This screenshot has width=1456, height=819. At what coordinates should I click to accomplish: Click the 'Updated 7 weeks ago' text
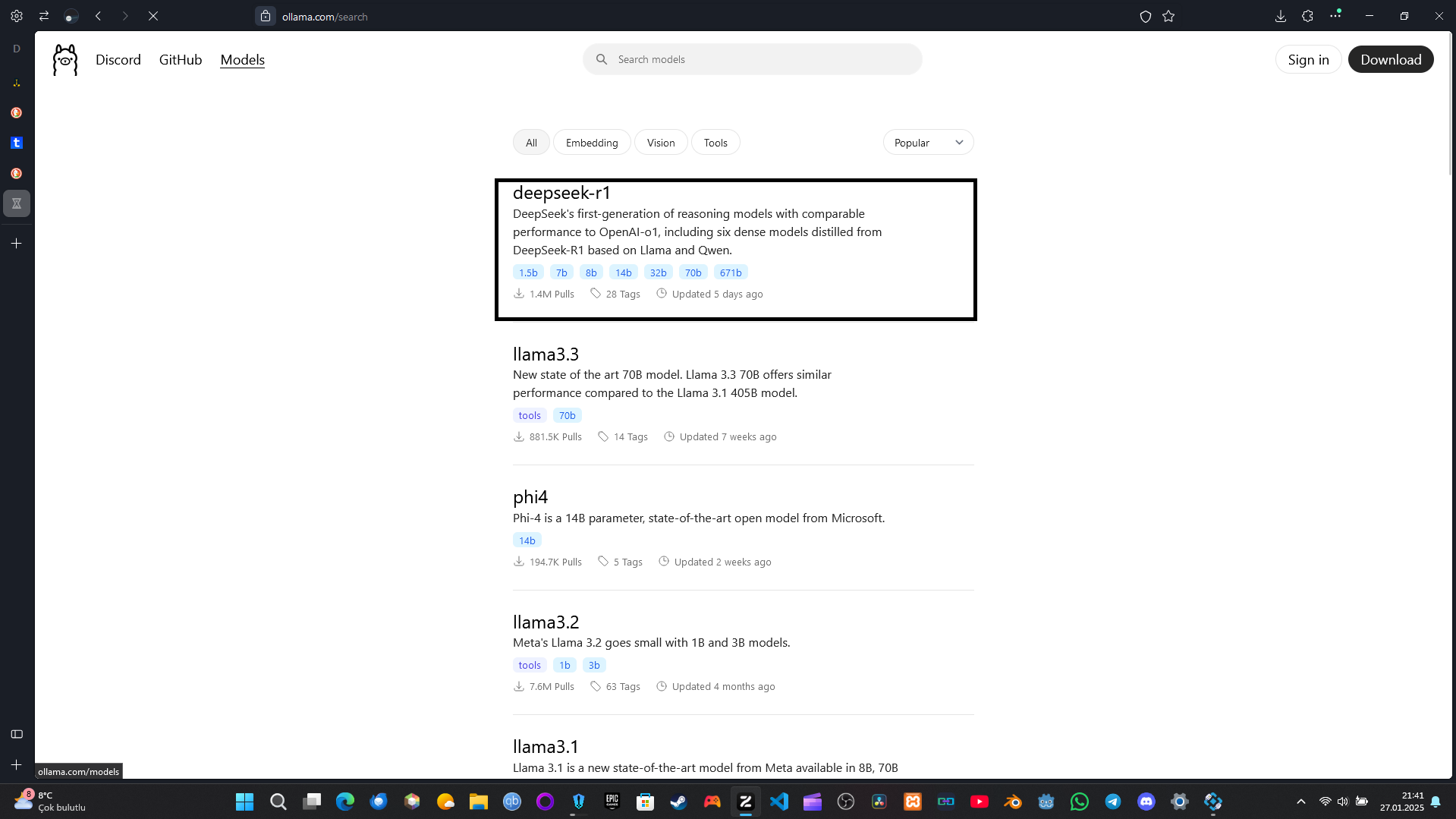click(x=728, y=436)
